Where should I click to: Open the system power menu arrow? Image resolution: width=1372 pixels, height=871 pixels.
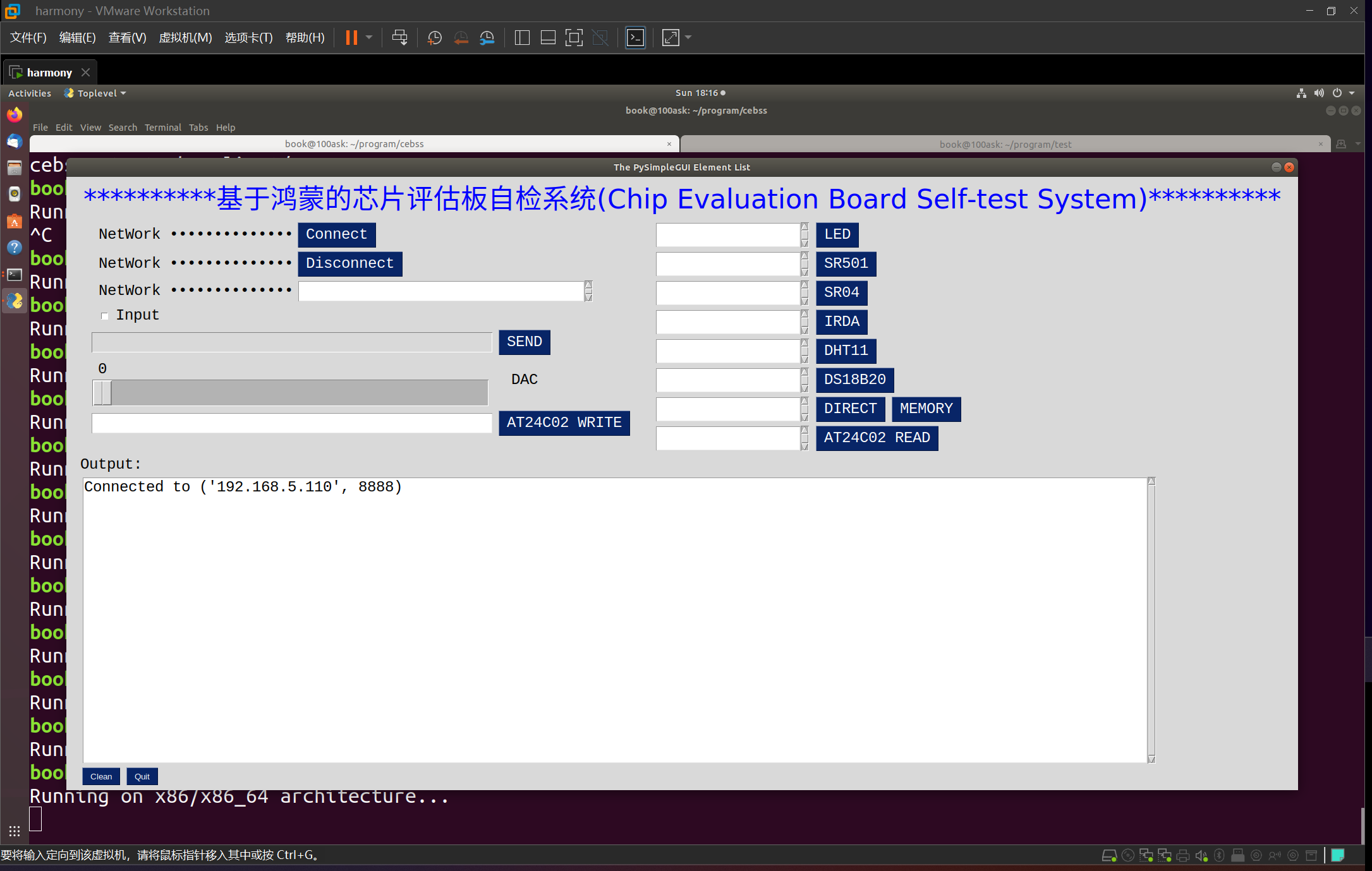(x=1352, y=93)
